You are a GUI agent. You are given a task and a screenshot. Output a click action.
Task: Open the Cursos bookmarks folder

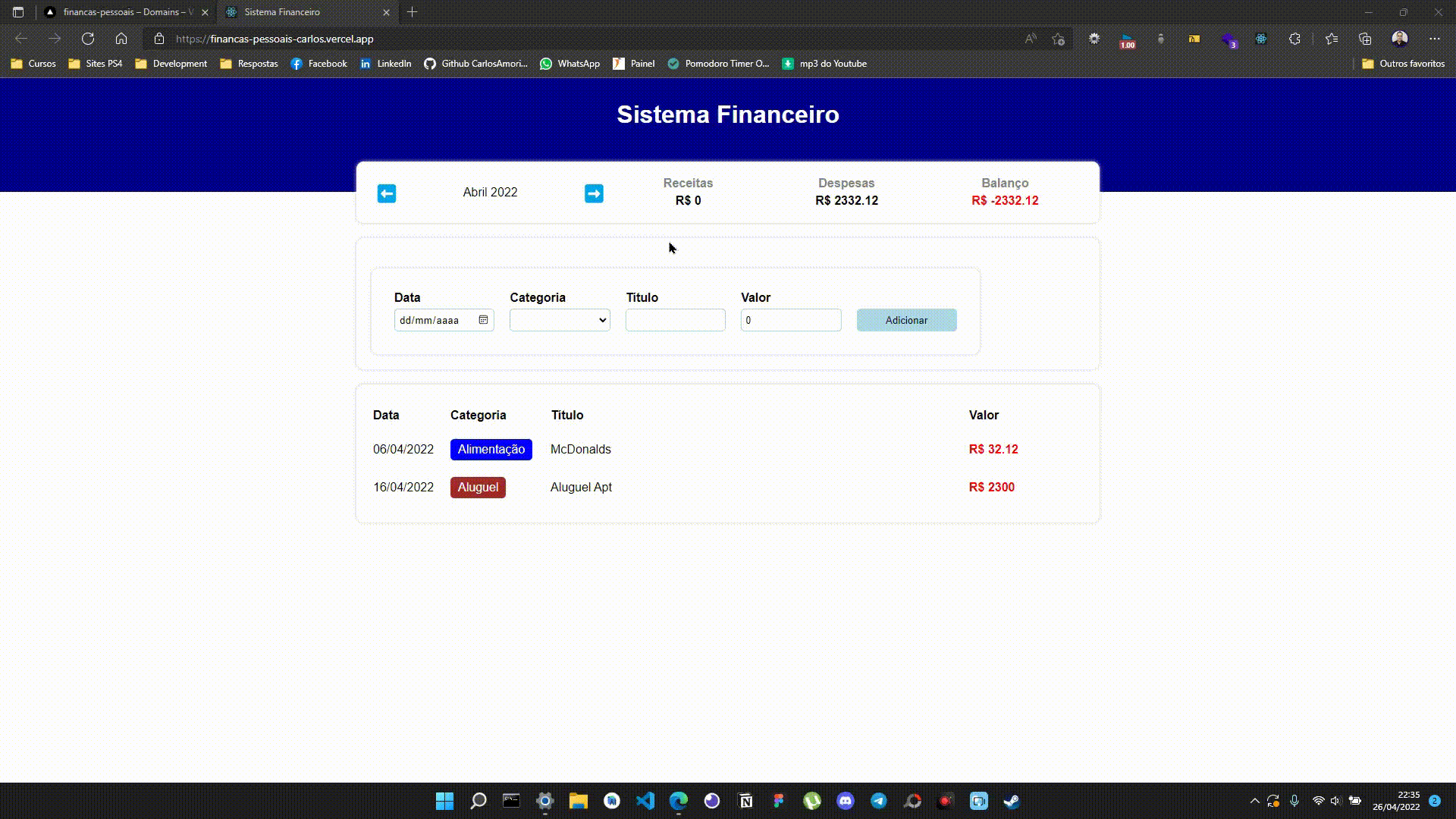(33, 64)
